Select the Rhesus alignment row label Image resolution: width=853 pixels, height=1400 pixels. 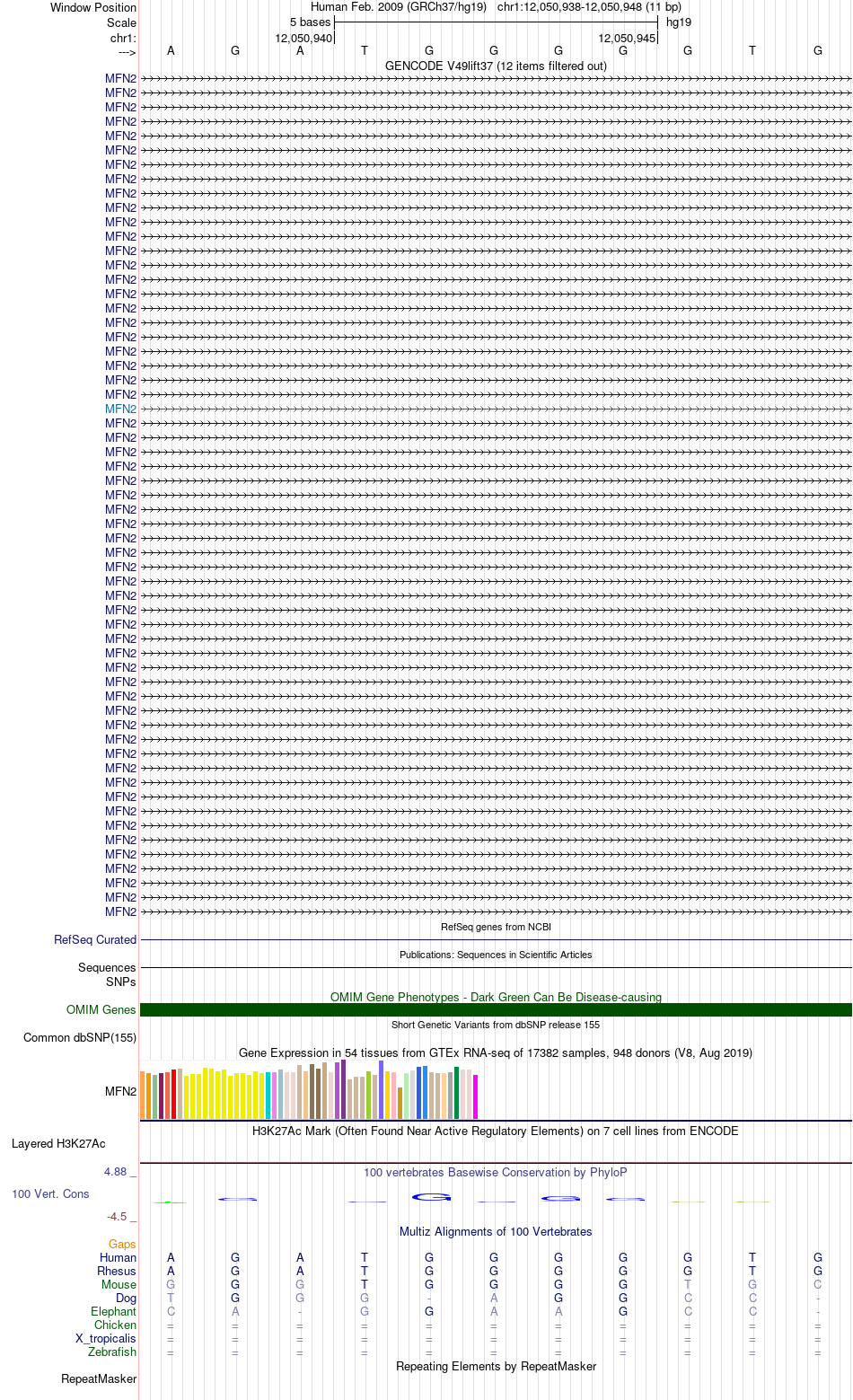pos(117,1271)
